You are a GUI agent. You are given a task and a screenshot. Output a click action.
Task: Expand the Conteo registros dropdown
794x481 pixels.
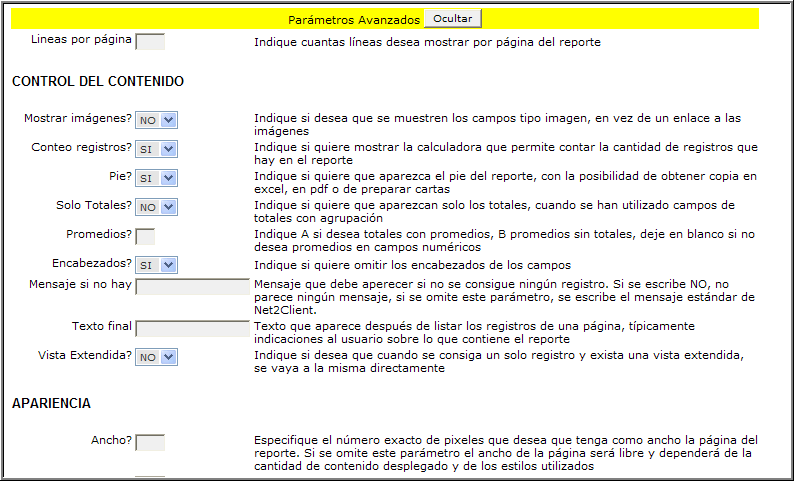pyautogui.click(x=156, y=149)
